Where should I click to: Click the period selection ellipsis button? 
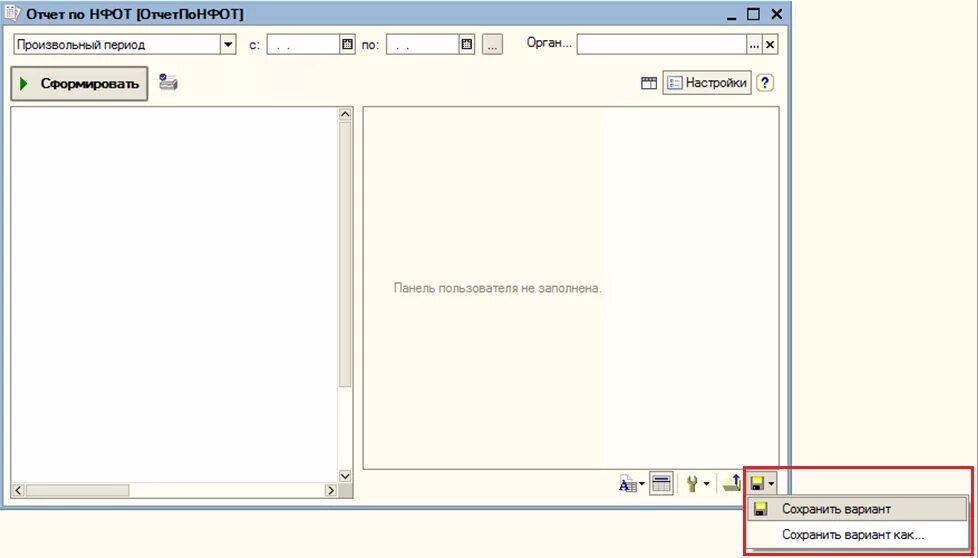(492, 45)
